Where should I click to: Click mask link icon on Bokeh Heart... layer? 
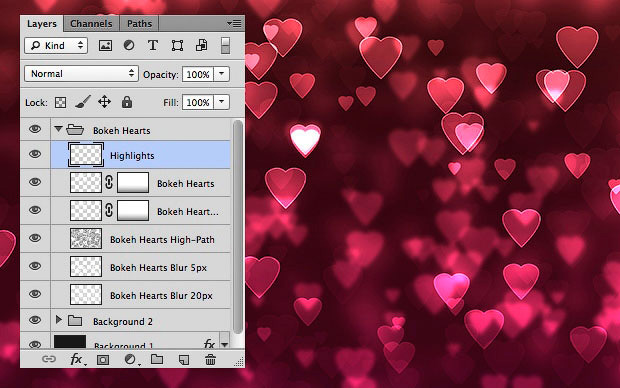coord(109,210)
